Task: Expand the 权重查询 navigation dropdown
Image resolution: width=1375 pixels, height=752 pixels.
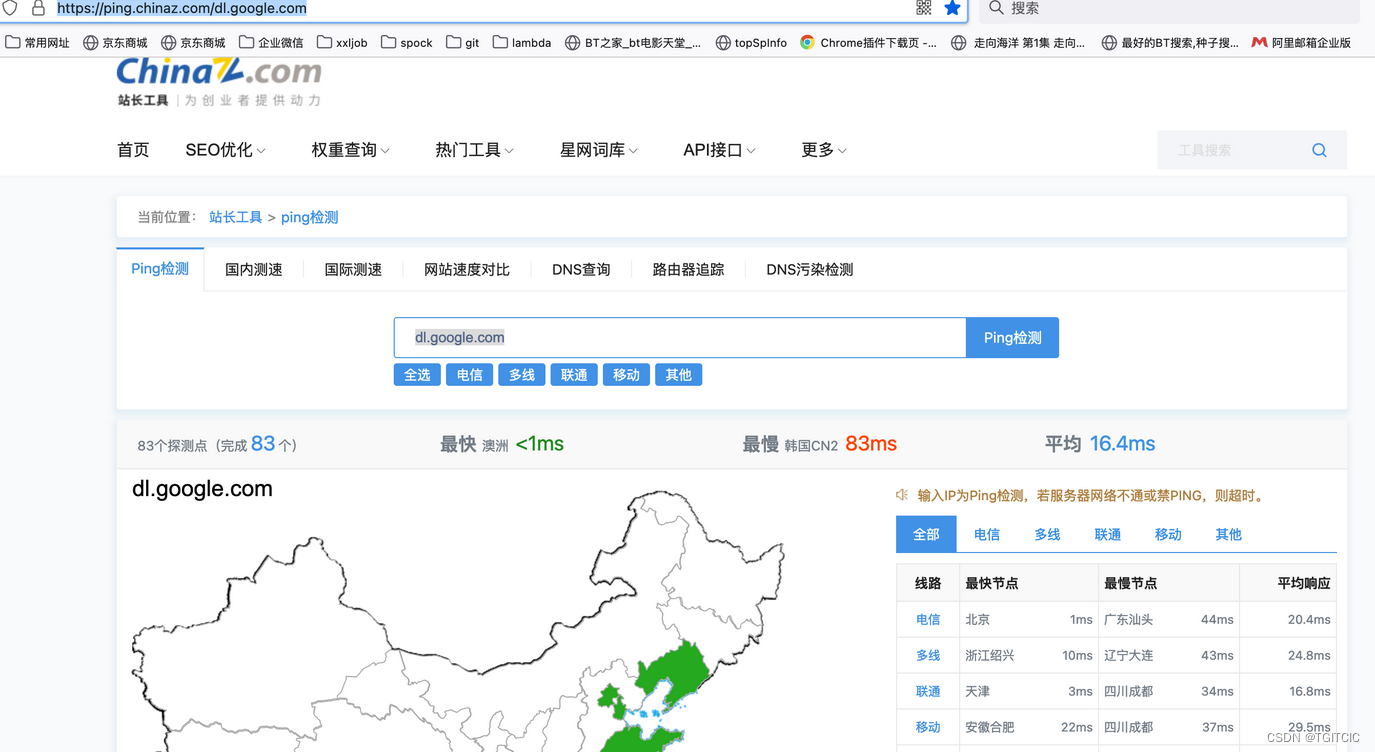Action: [350, 150]
